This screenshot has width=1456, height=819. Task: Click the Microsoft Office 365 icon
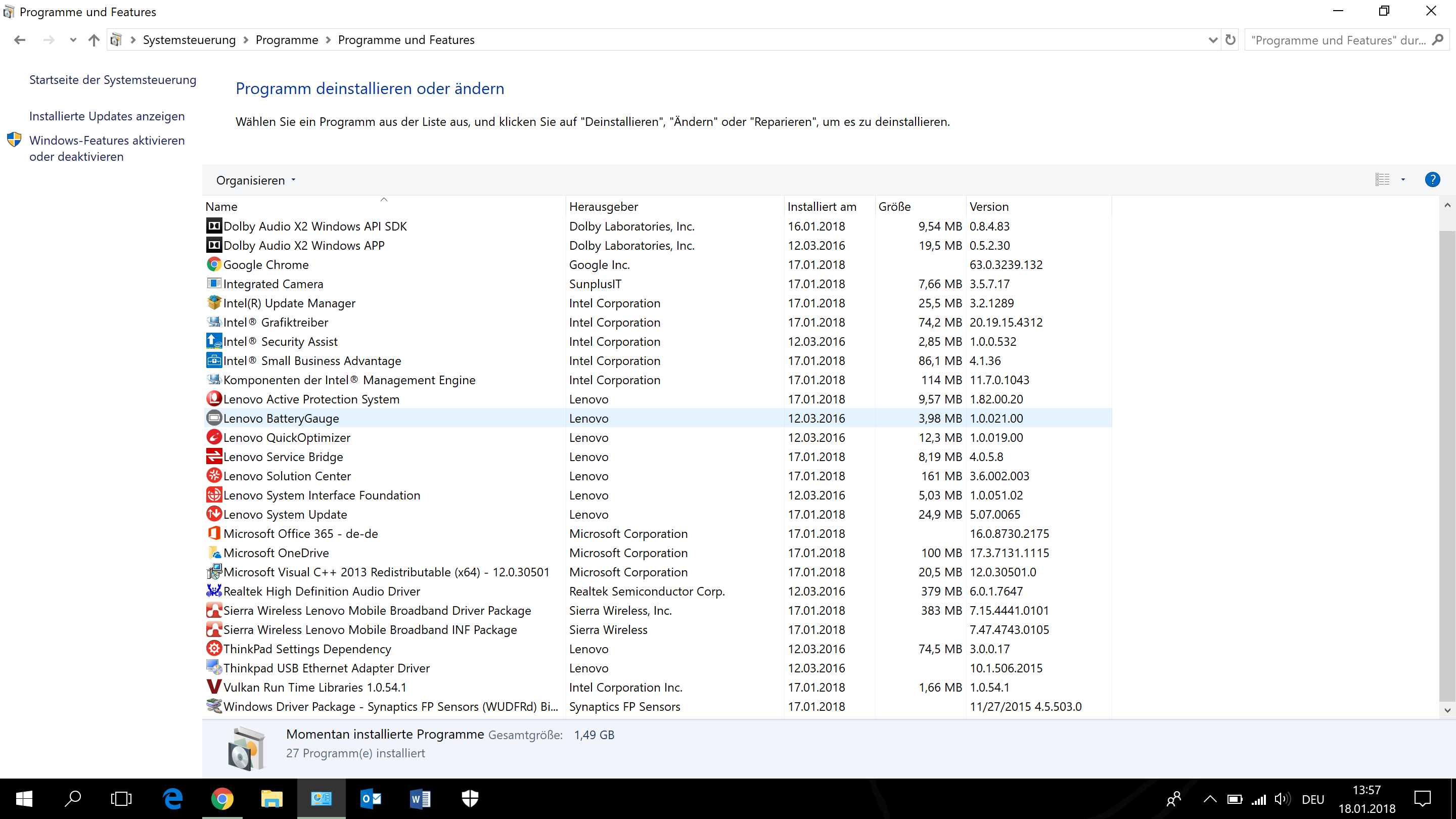(214, 533)
